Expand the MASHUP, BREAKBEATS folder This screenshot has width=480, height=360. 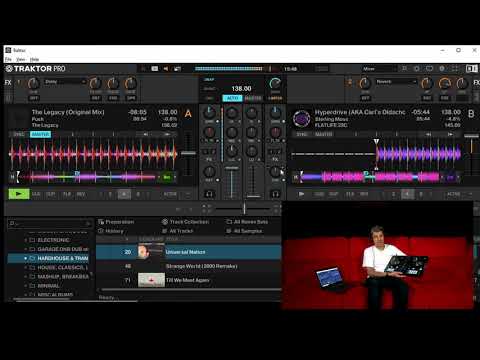26,277
